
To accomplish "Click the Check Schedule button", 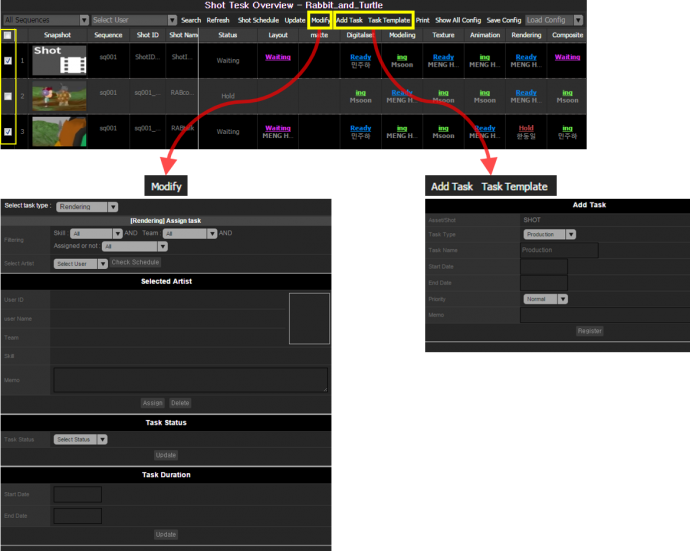I will (x=134, y=263).
